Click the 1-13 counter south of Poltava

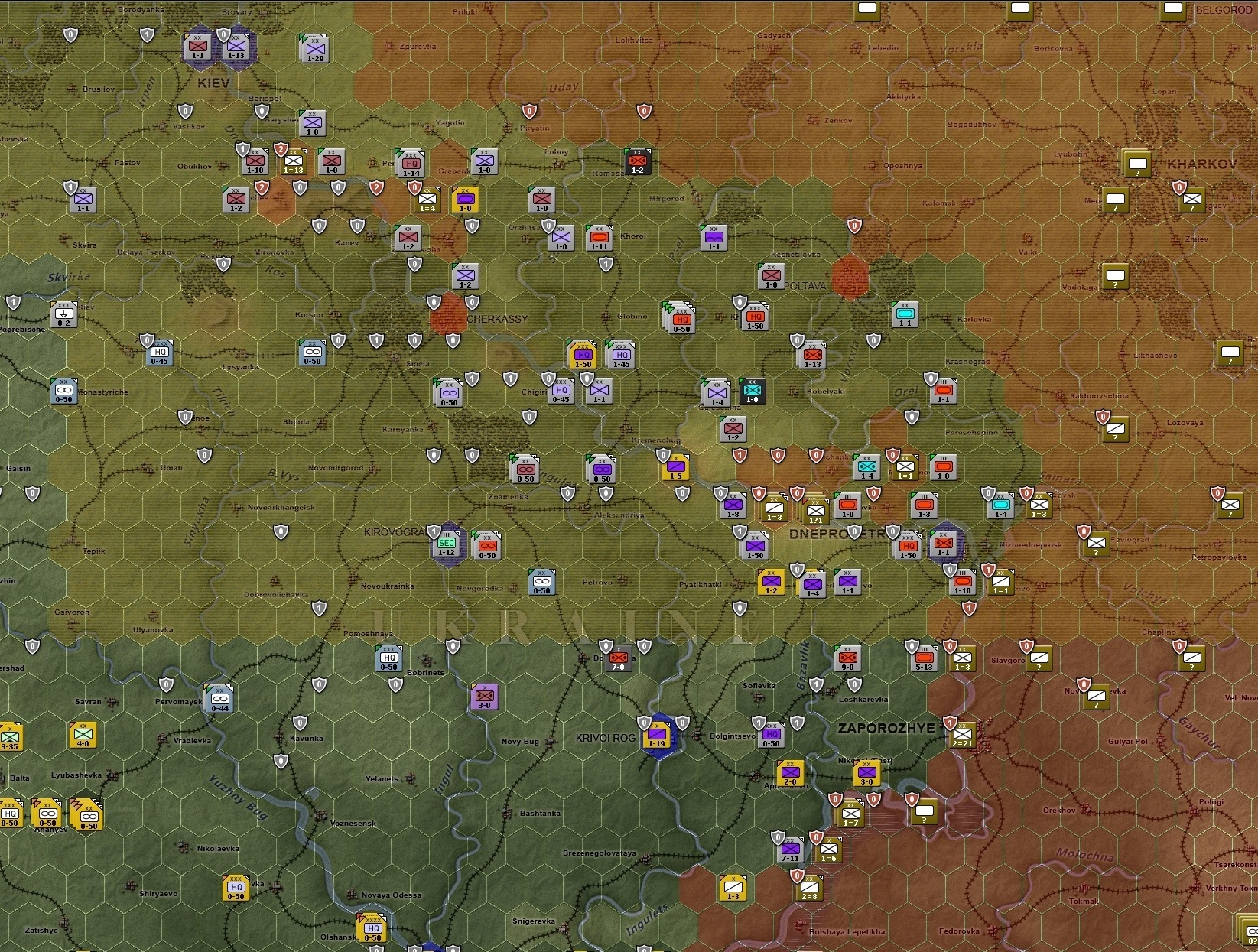(812, 355)
